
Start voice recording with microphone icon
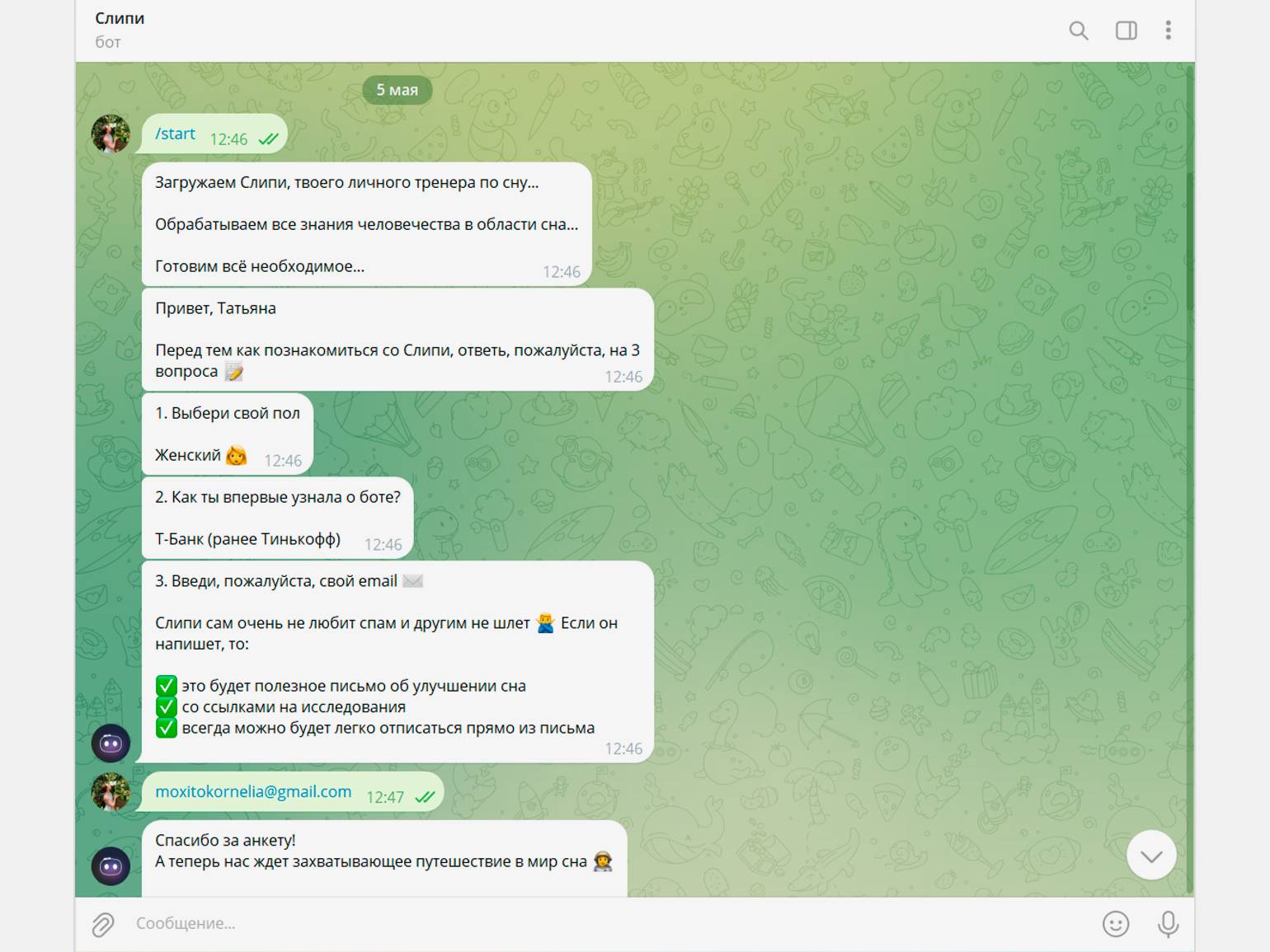1168,924
